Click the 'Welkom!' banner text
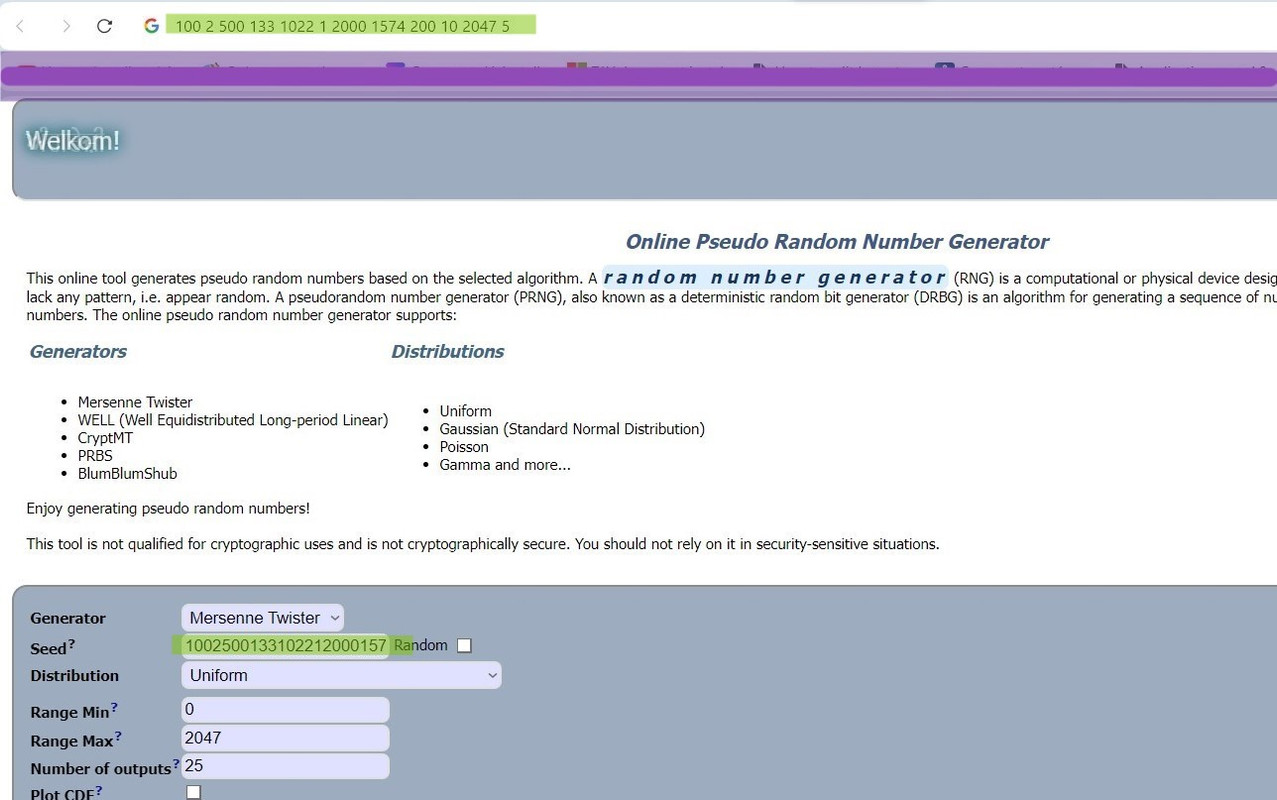The image size is (1277, 800). click(x=72, y=141)
